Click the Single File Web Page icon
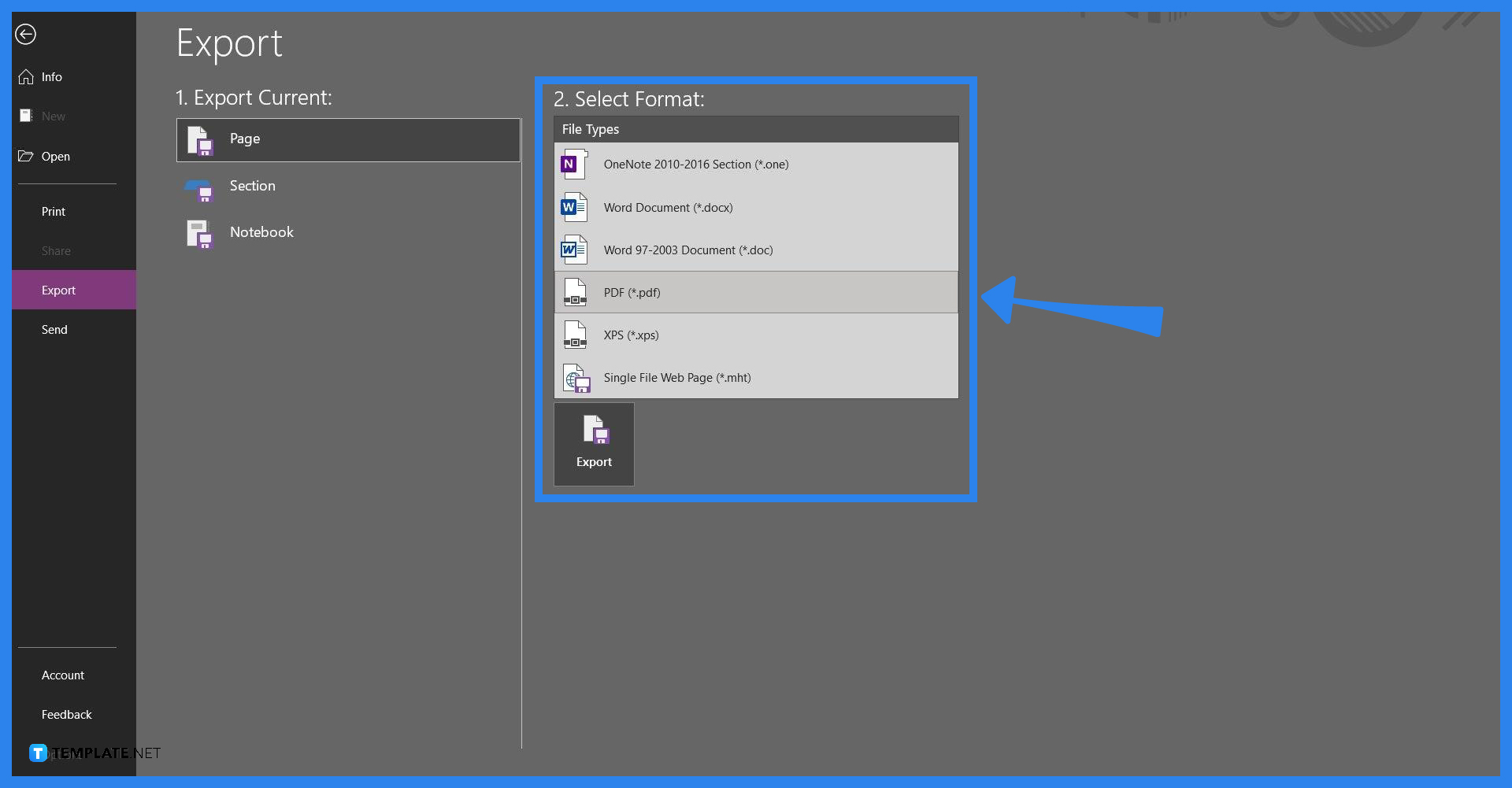This screenshot has width=1512, height=788. pyautogui.click(x=577, y=377)
